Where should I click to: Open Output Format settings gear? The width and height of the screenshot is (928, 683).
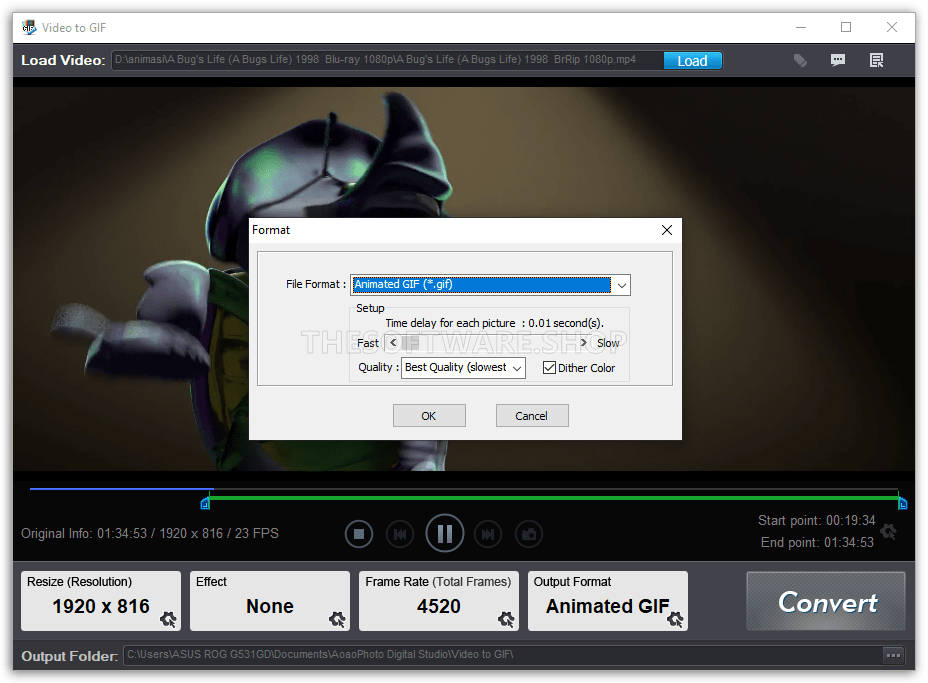675,620
